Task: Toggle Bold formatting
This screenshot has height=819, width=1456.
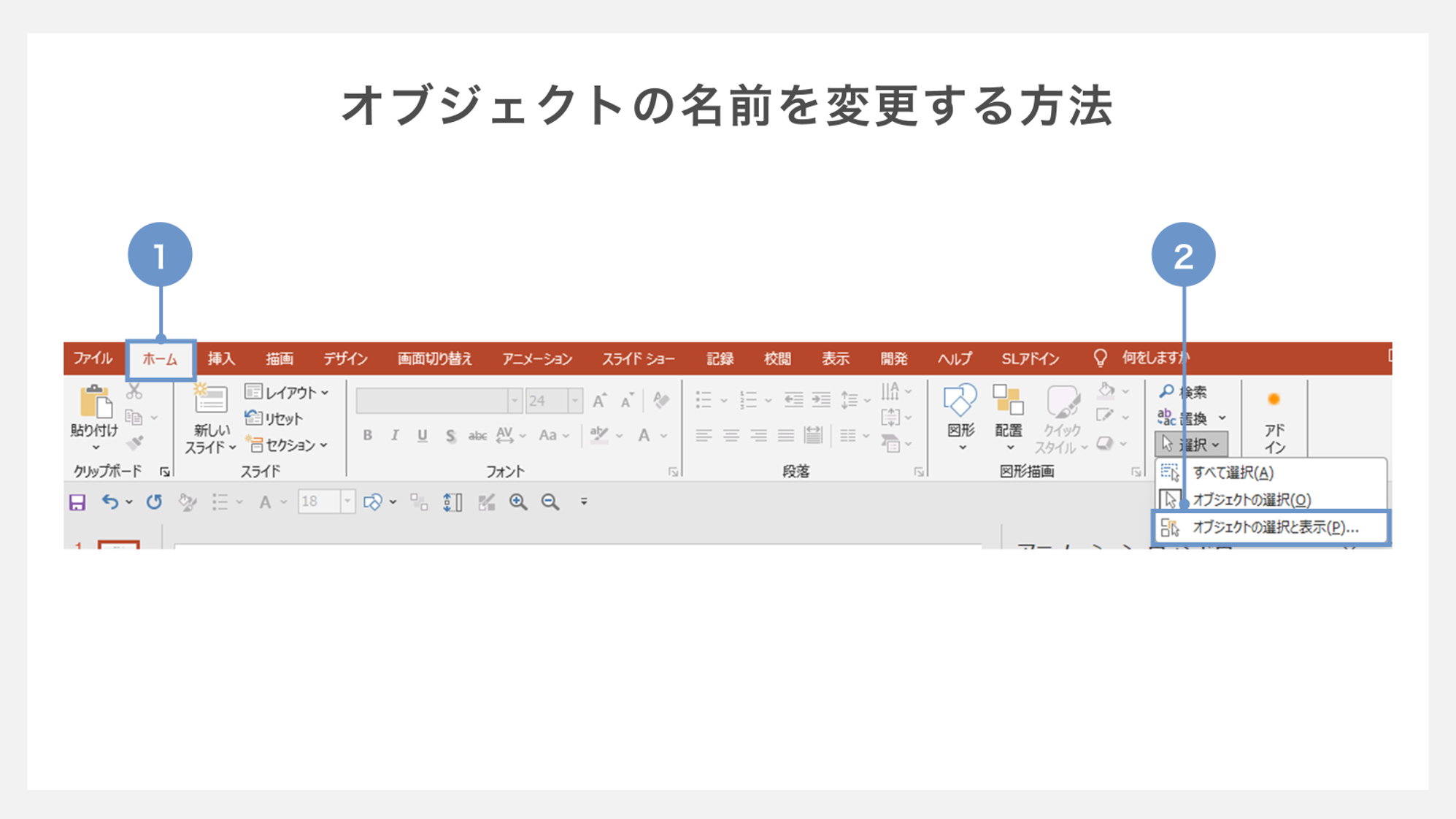Action: click(x=367, y=436)
